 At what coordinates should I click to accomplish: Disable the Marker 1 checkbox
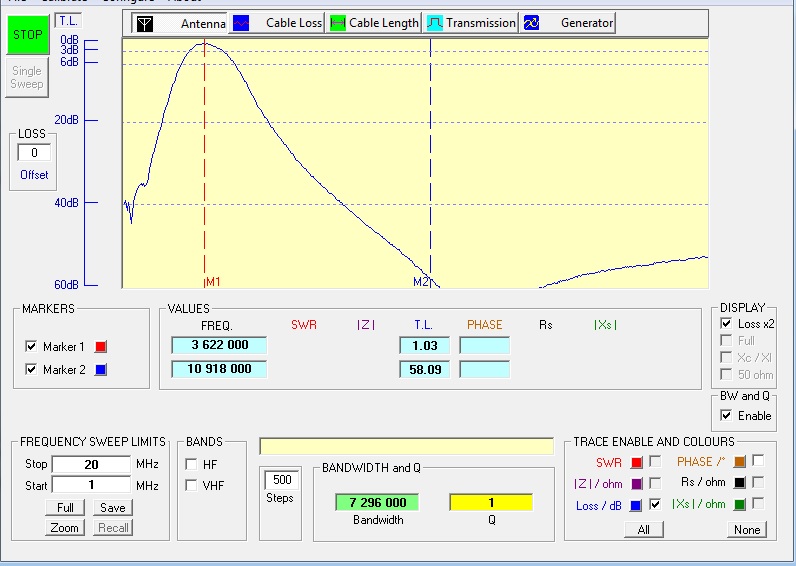coord(30,347)
